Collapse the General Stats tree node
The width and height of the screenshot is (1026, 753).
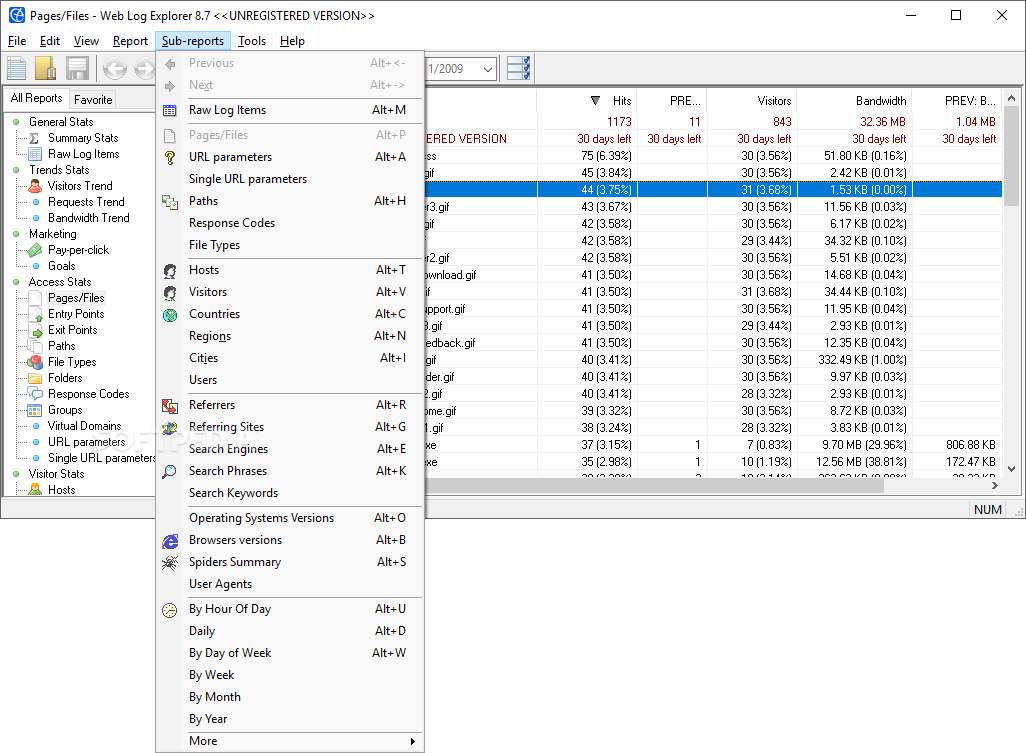tap(16, 122)
